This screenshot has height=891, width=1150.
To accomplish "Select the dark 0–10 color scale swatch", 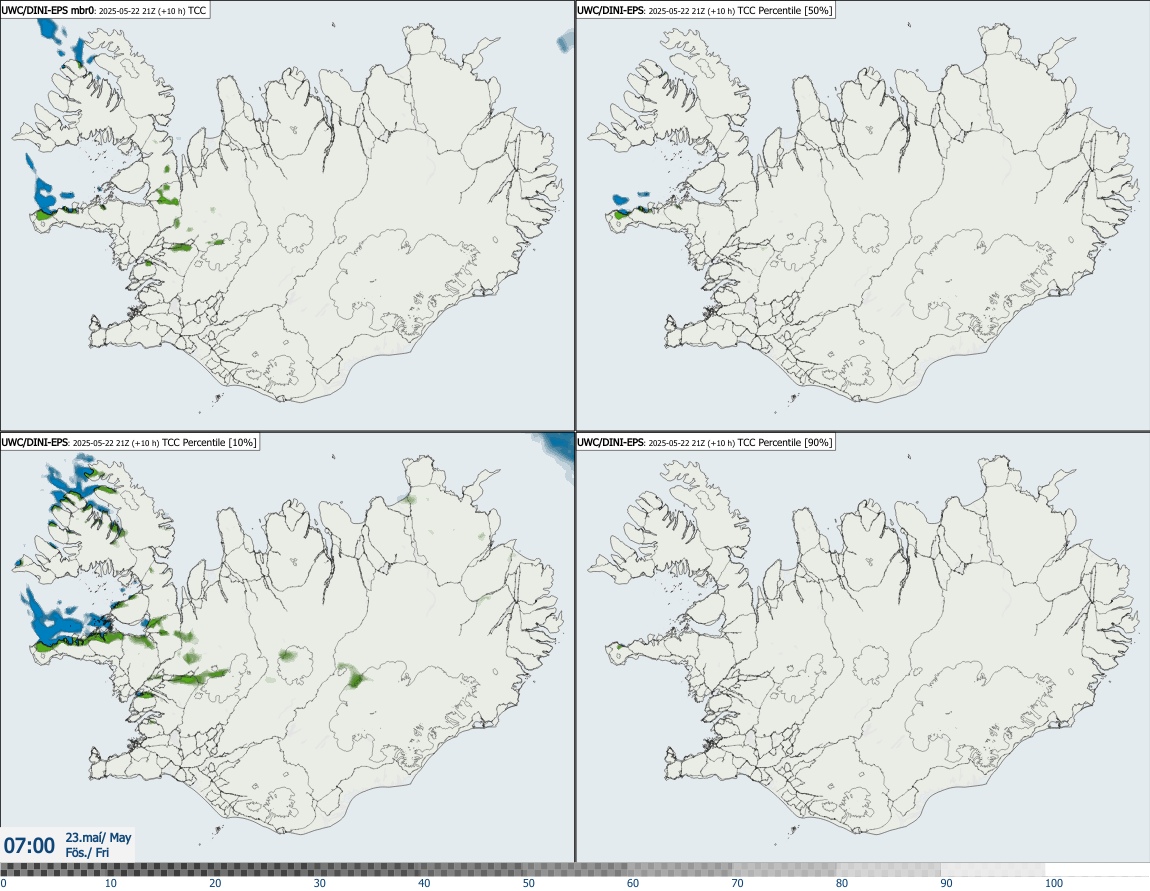I will [x=52, y=870].
